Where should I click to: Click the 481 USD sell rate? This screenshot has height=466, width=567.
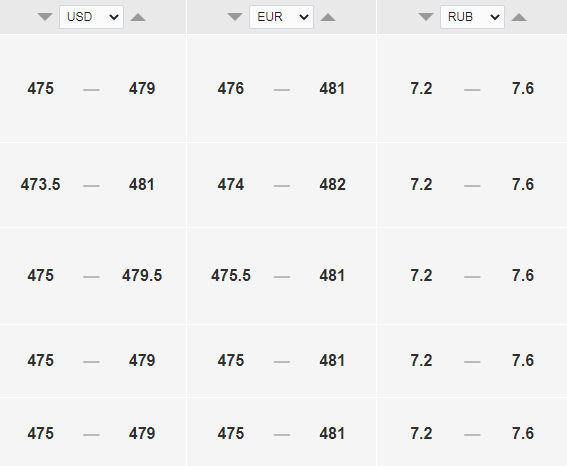point(142,185)
